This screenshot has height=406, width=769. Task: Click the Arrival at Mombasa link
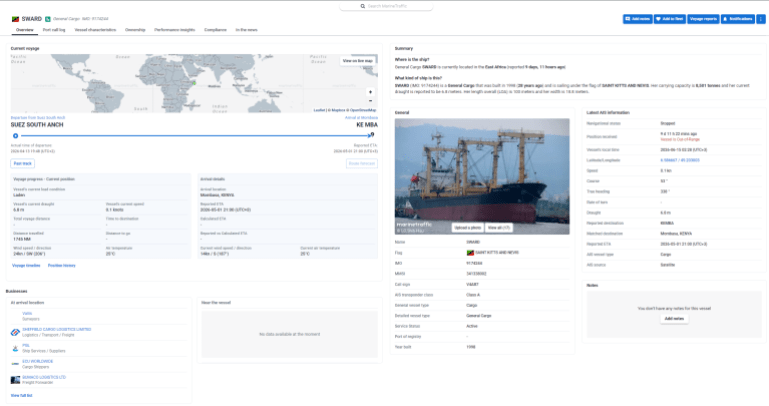click(x=361, y=118)
